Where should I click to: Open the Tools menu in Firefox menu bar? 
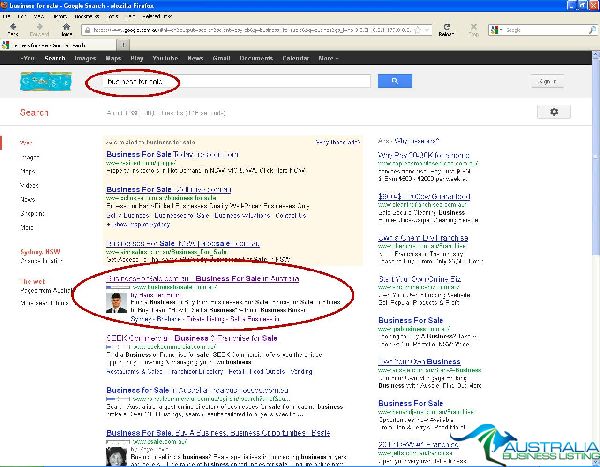point(113,16)
